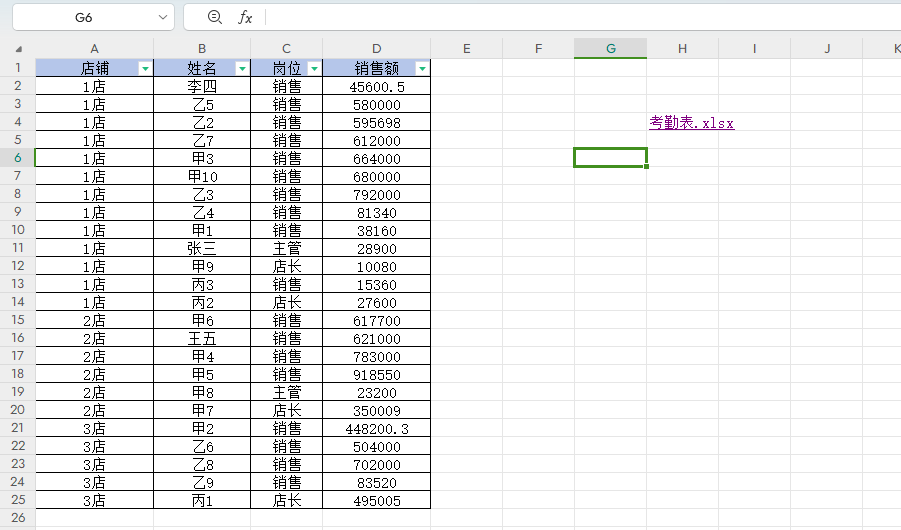Select the name cell 甲8
The image size is (901, 530).
click(202, 392)
